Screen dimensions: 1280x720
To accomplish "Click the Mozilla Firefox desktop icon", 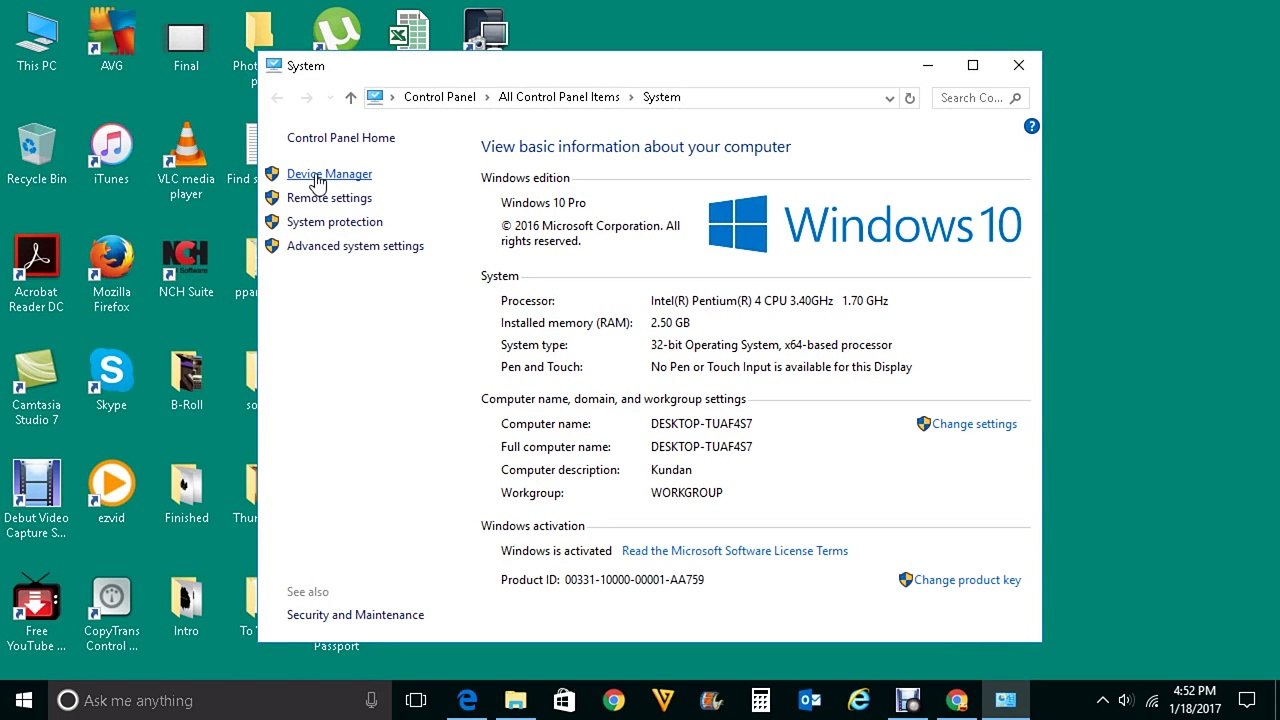I will click(x=111, y=274).
